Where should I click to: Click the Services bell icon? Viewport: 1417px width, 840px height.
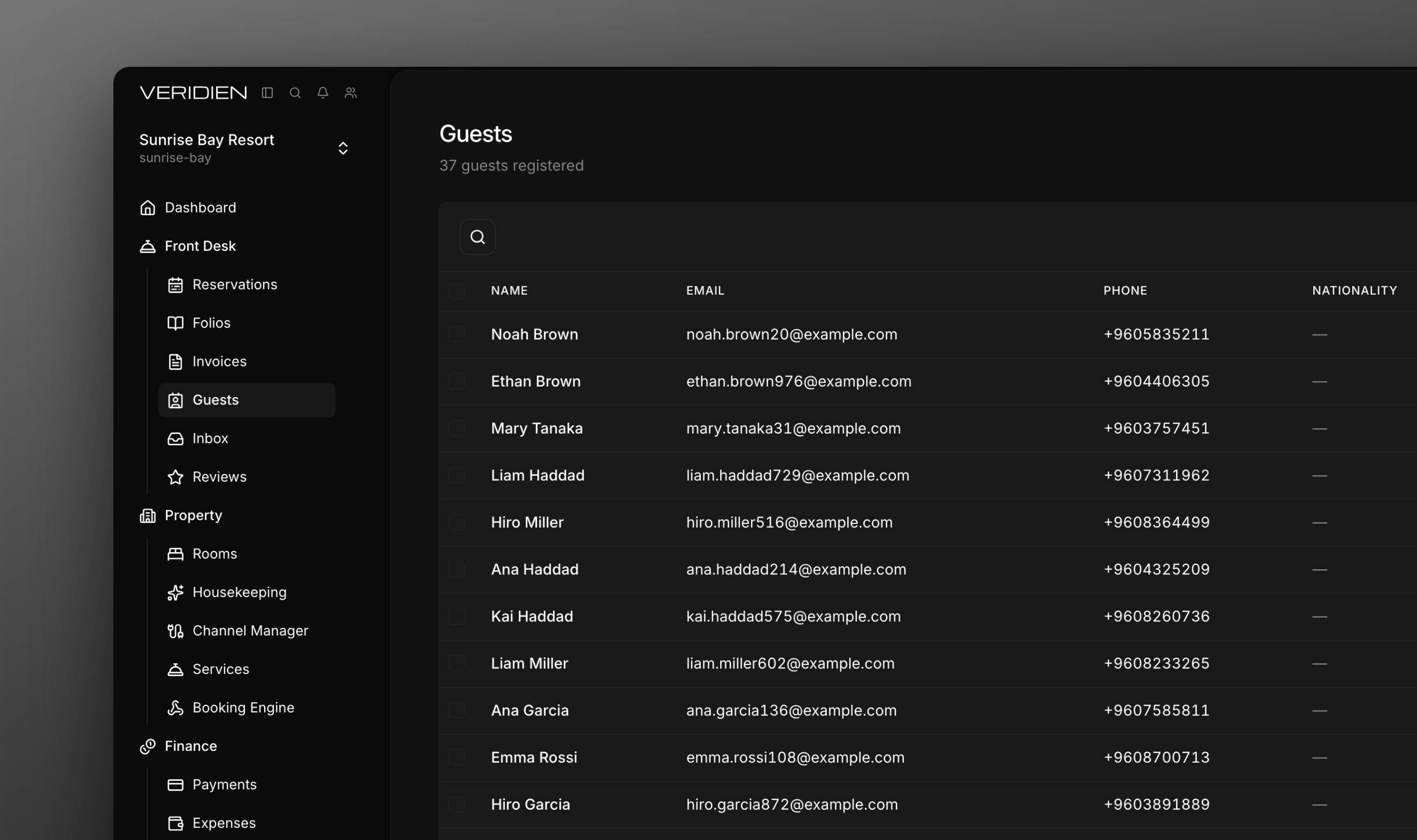coord(176,669)
